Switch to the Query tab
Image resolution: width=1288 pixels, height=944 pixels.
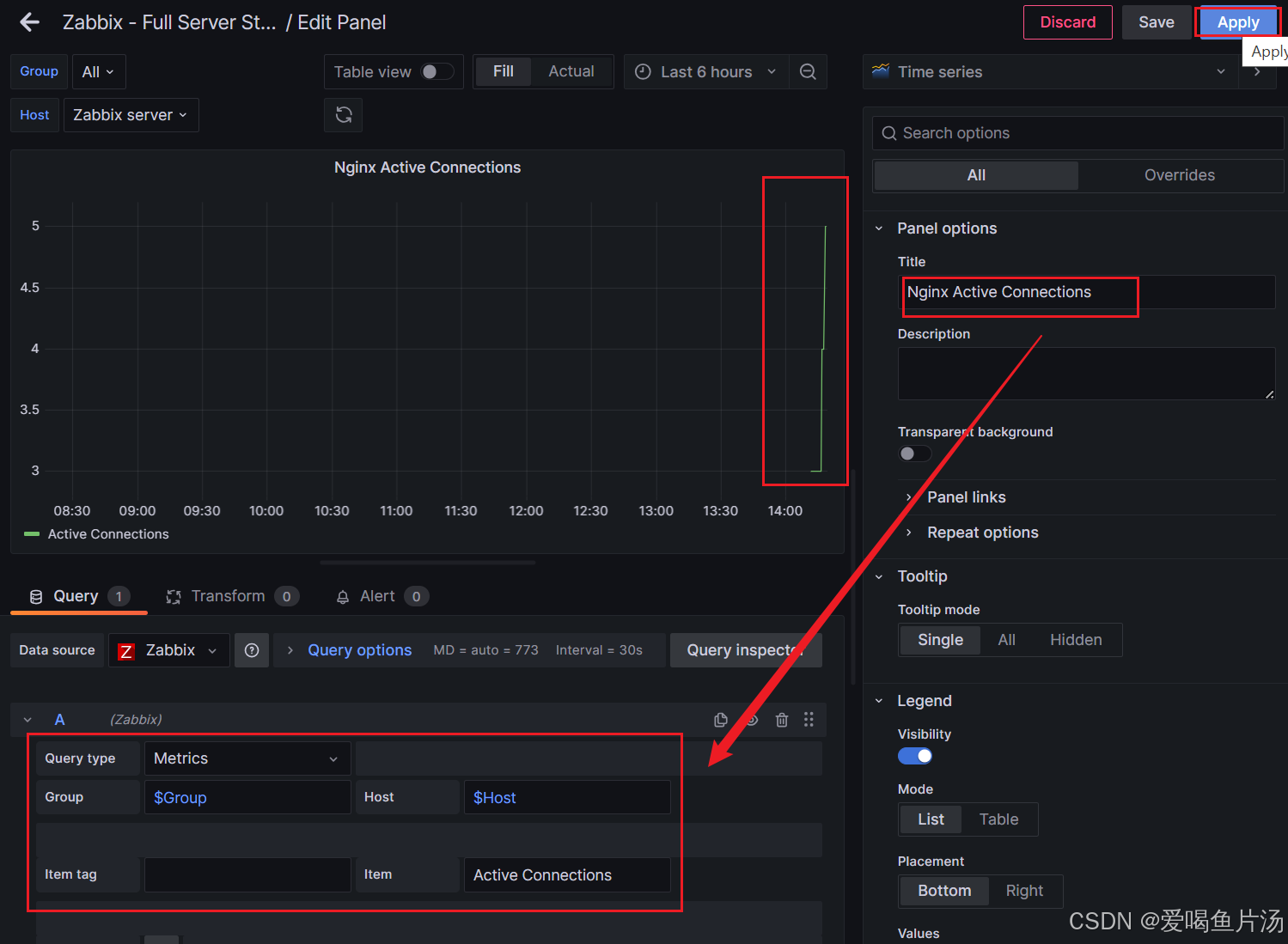pos(79,596)
